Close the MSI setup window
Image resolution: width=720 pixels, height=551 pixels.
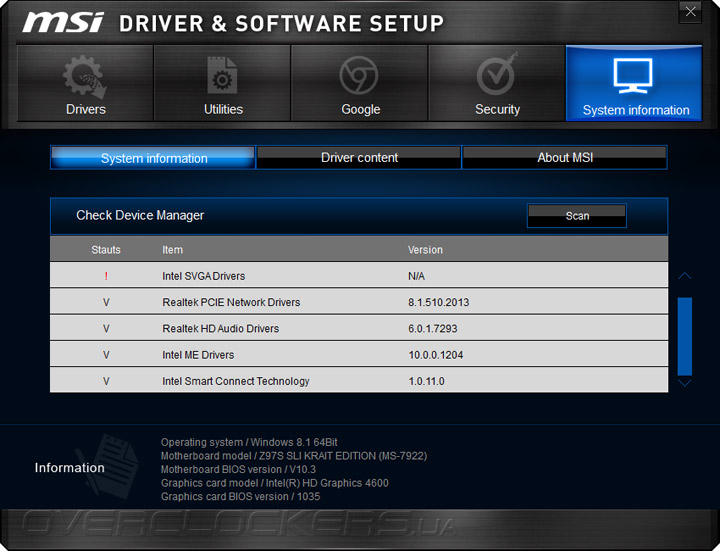(x=690, y=11)
